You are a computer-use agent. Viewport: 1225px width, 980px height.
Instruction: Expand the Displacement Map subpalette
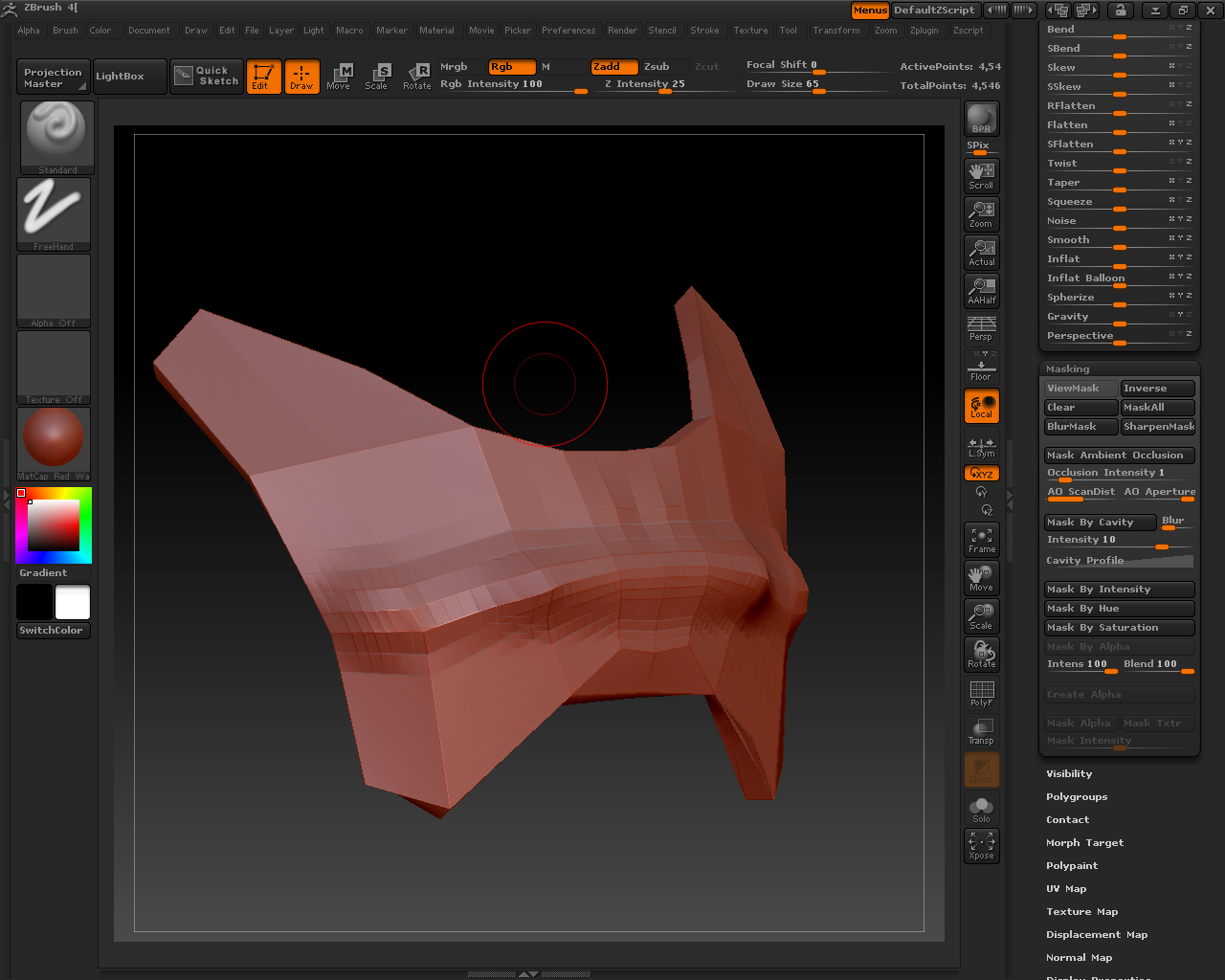(1097, 934)
